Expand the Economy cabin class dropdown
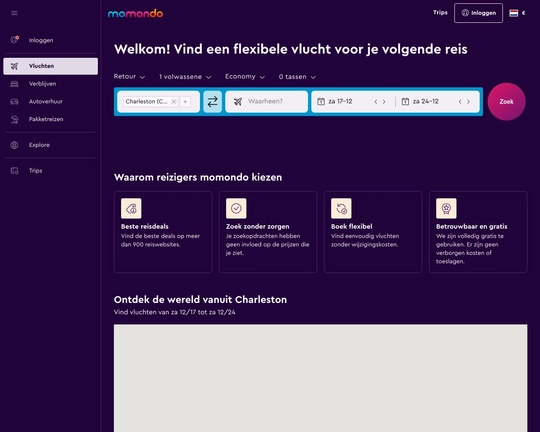The width and height of the screenshot is (540, 432). 245,77
